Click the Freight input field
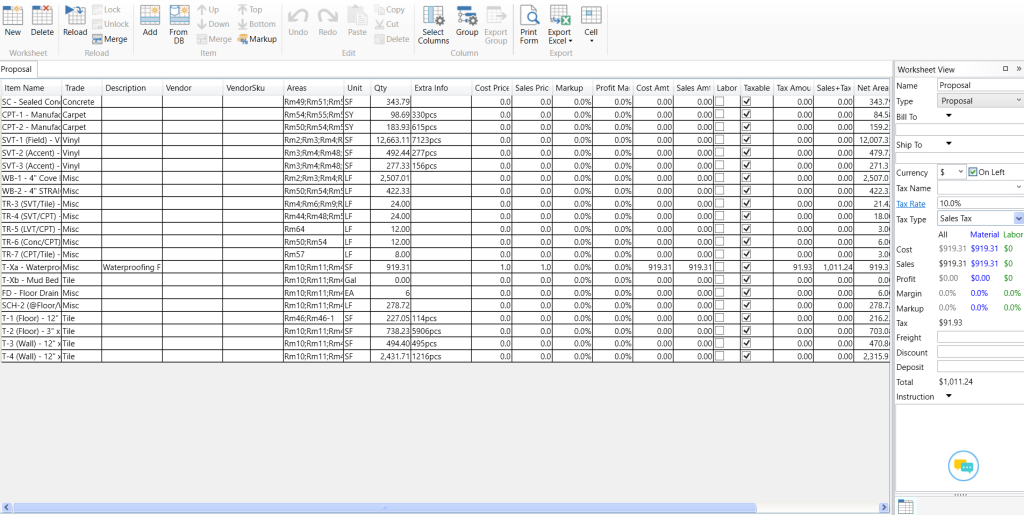1024x515 pixels. 979,338
